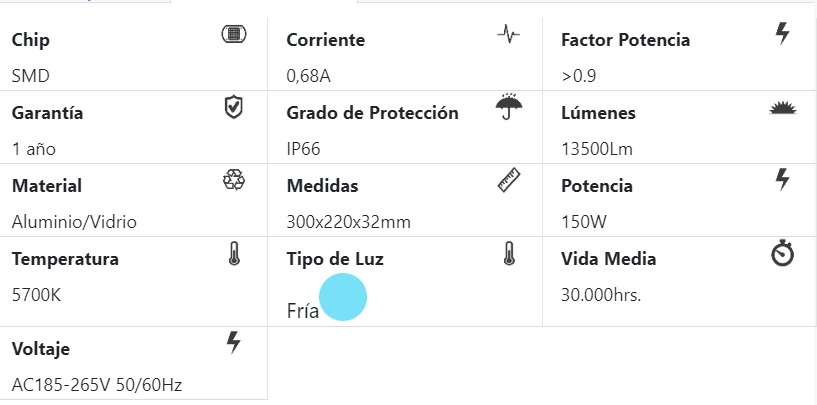This screenshot has width=817, height=405.
Task: Click the Vida Media label
Action: coord(609,259)
